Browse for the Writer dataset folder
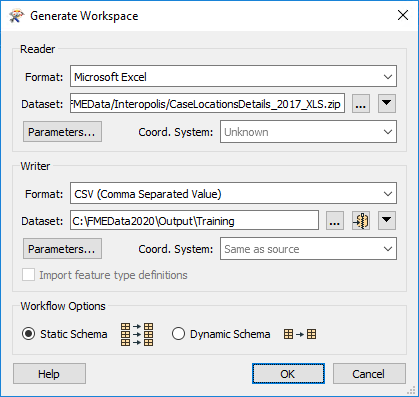419x397 pixels. (334, 221)
